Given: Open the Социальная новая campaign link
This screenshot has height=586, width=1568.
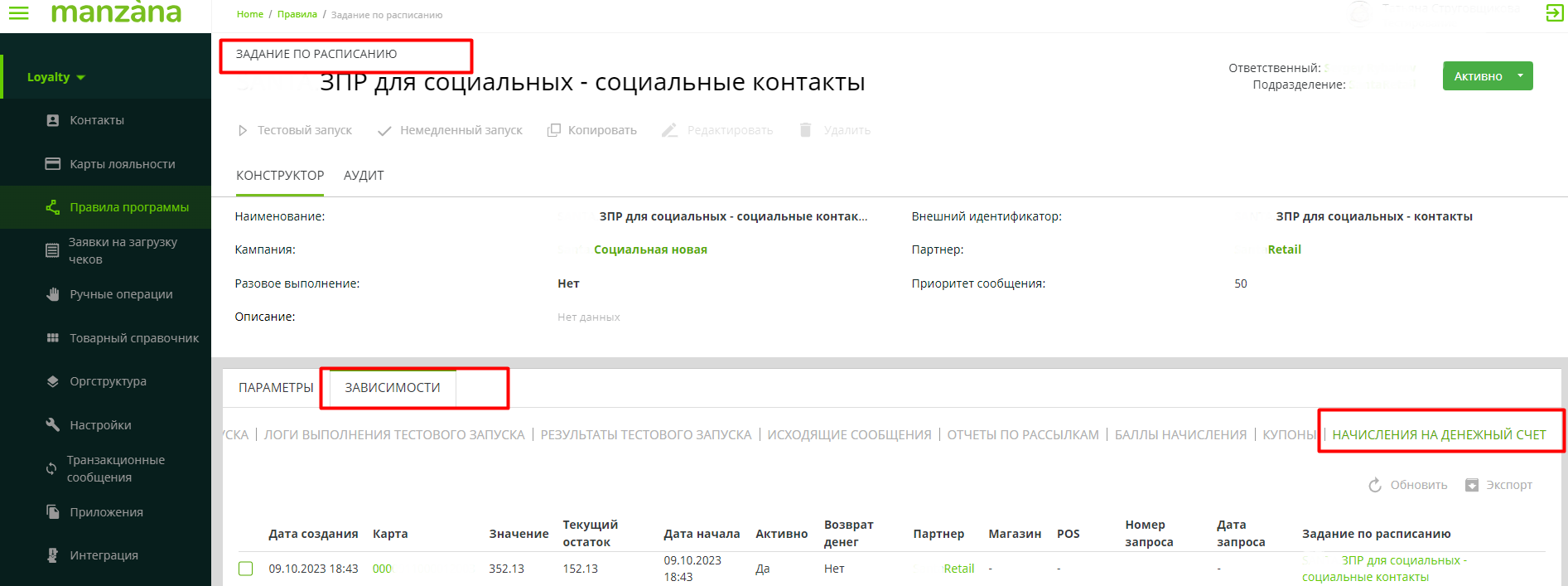Looking at the screenshot, I should 650,249.
